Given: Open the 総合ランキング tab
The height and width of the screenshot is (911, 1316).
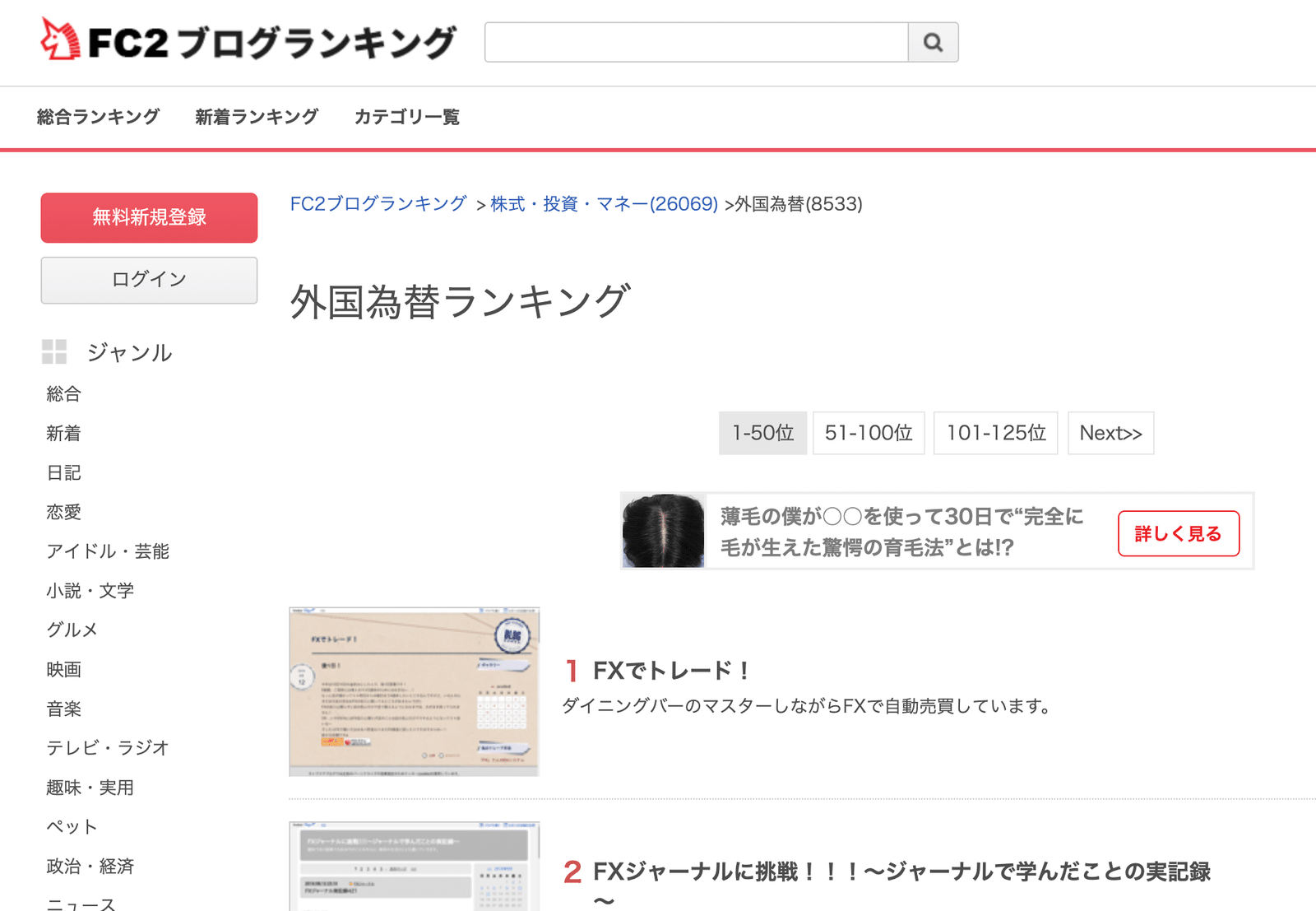Looking at the screenshot, I should [99, 117].
